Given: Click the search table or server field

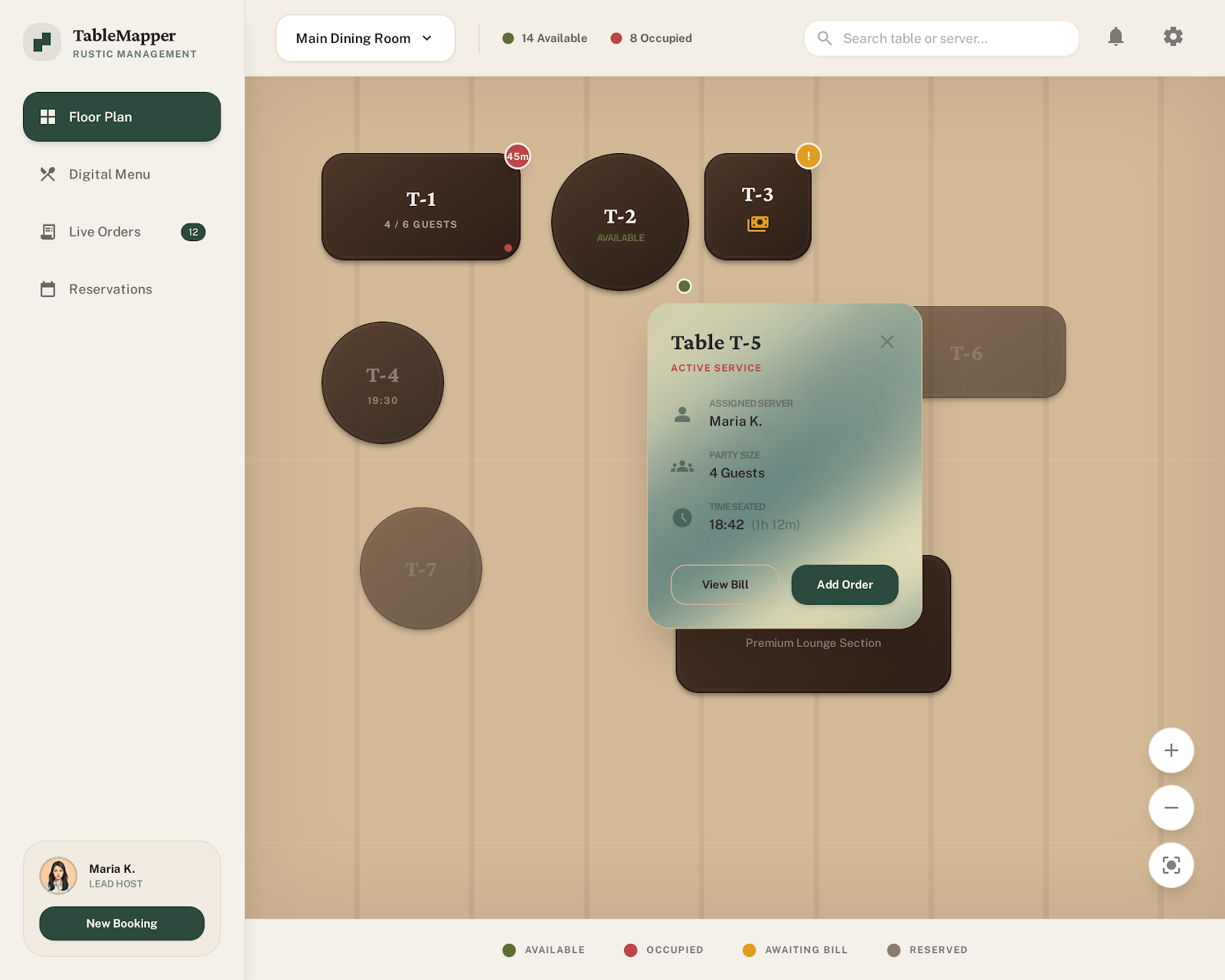Looking at the screenshot, I should coord(942,38).
